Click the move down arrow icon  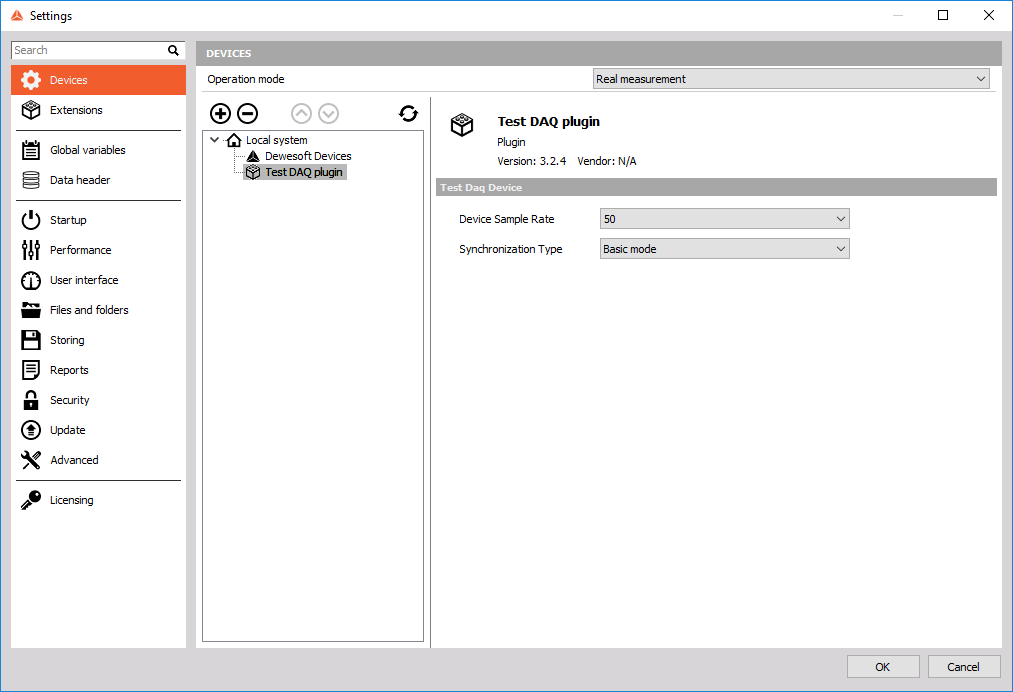(328, 114)
